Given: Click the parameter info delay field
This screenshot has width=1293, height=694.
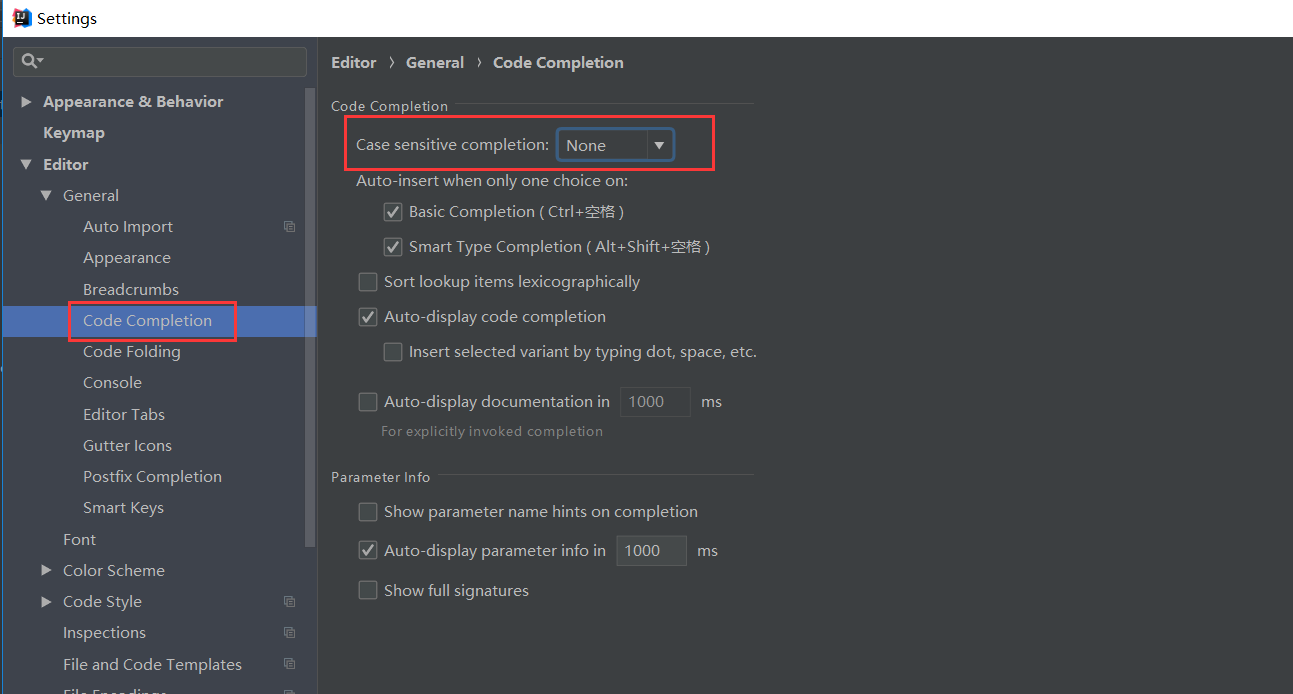Looking at the screenshot, I should point(651,551).
